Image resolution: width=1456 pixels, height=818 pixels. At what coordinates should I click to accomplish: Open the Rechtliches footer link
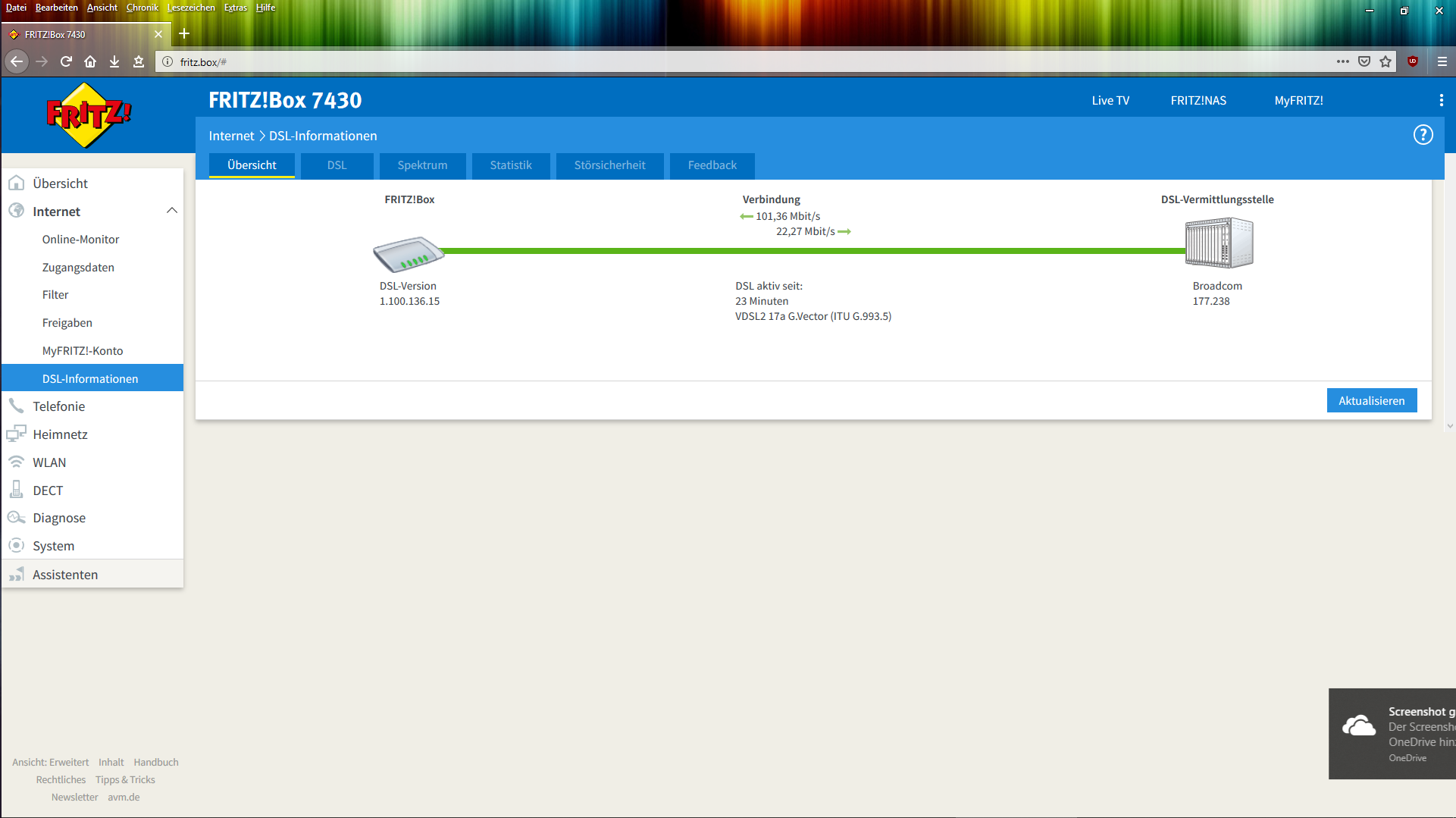[x=61, y=779]
